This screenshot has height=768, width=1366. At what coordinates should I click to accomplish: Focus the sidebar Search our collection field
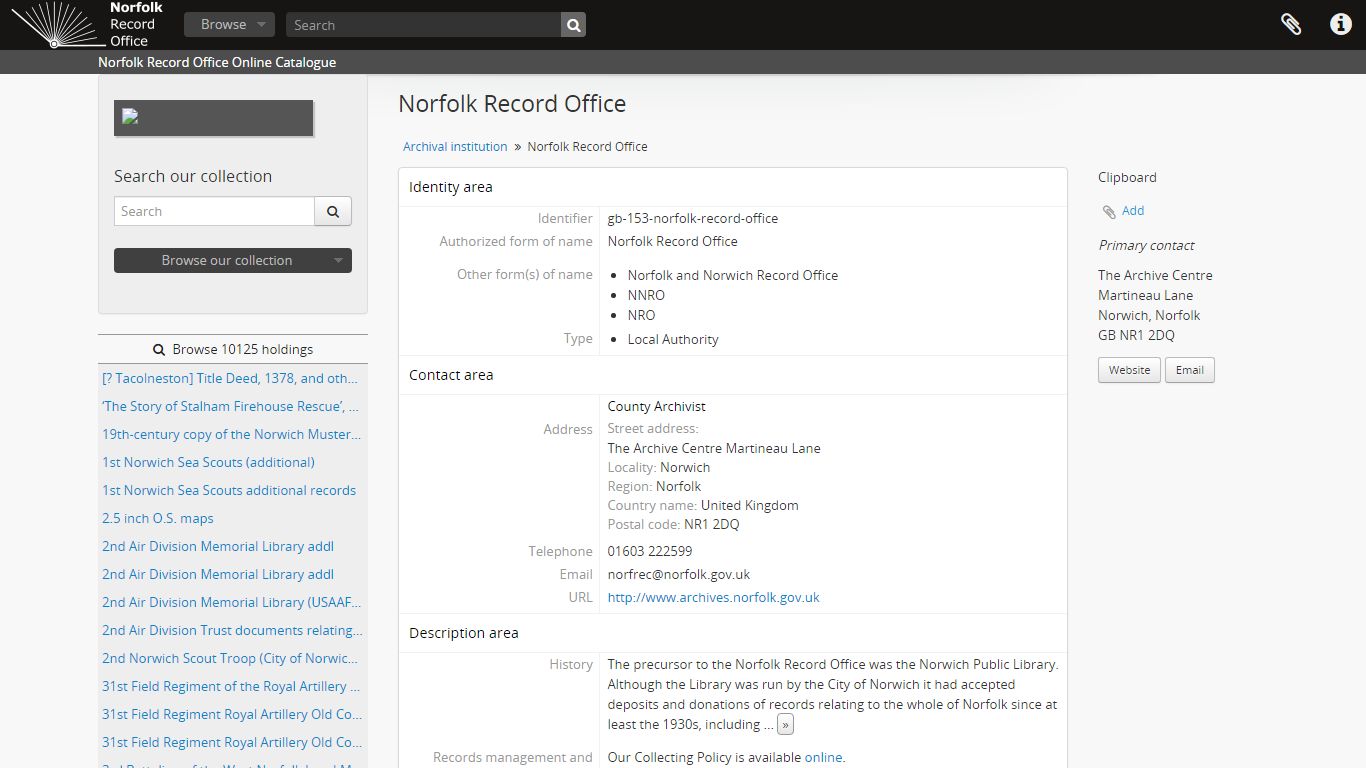(214, 211)
